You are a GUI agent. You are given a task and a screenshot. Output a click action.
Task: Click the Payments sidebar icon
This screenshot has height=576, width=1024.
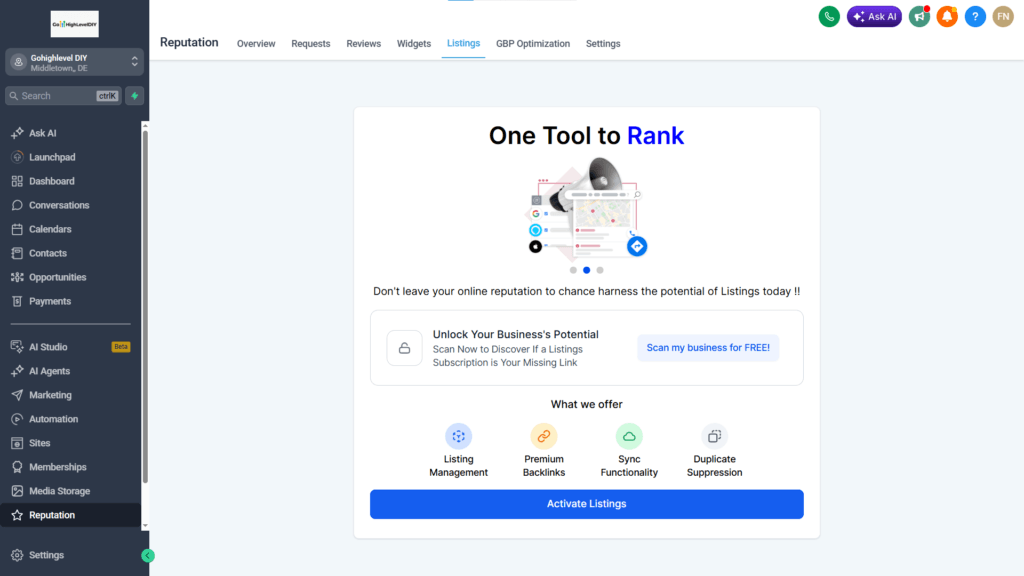point(17,301)
